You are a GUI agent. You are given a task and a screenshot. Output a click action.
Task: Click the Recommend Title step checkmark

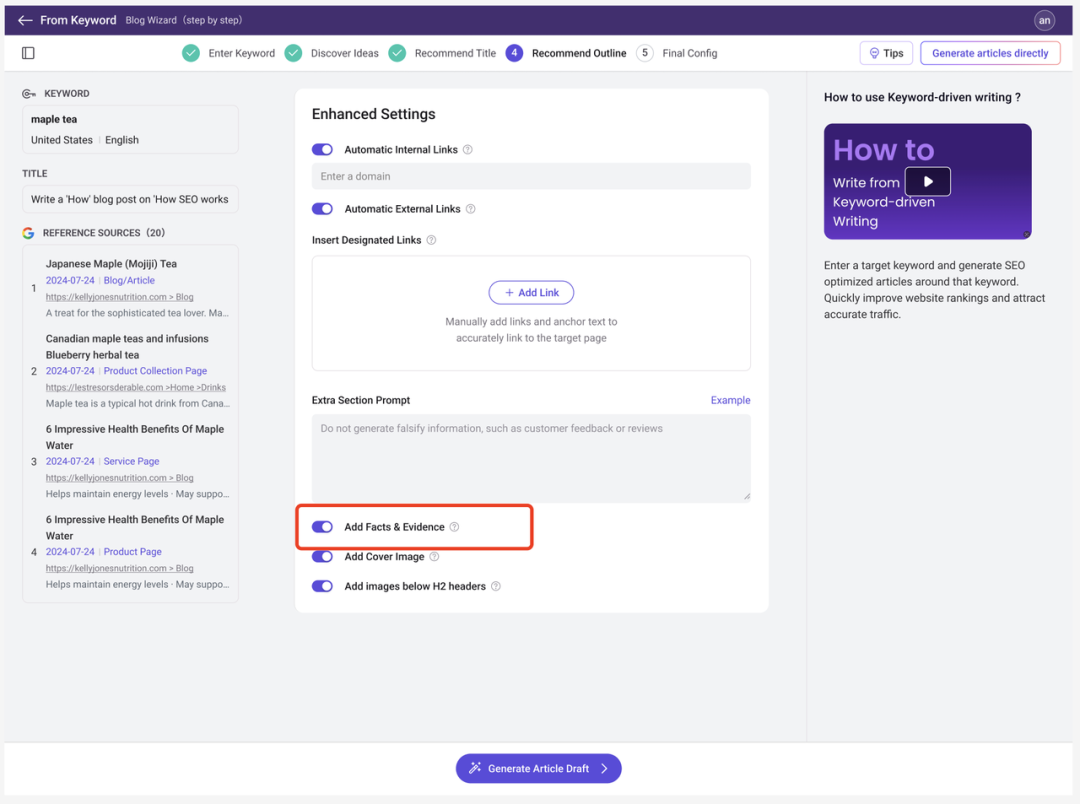(397, 53)
